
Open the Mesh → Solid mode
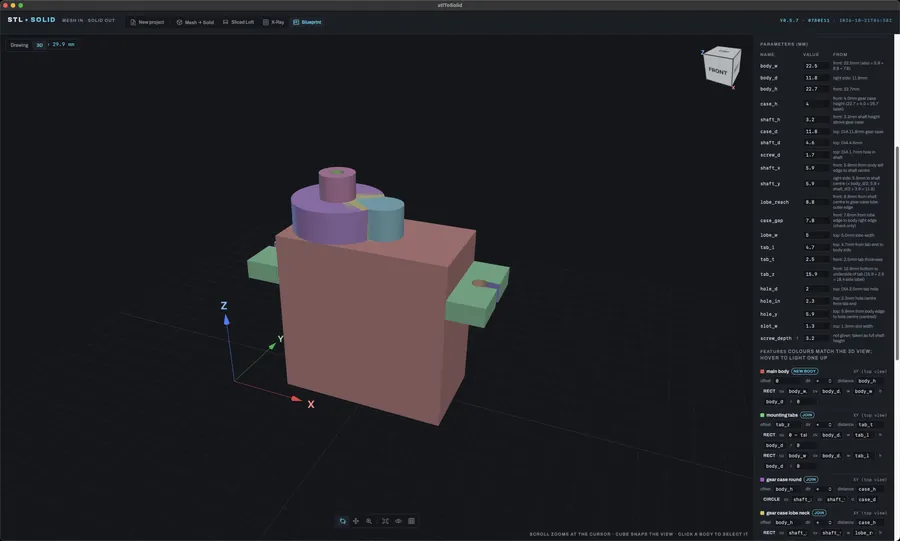tap(195, 22)
